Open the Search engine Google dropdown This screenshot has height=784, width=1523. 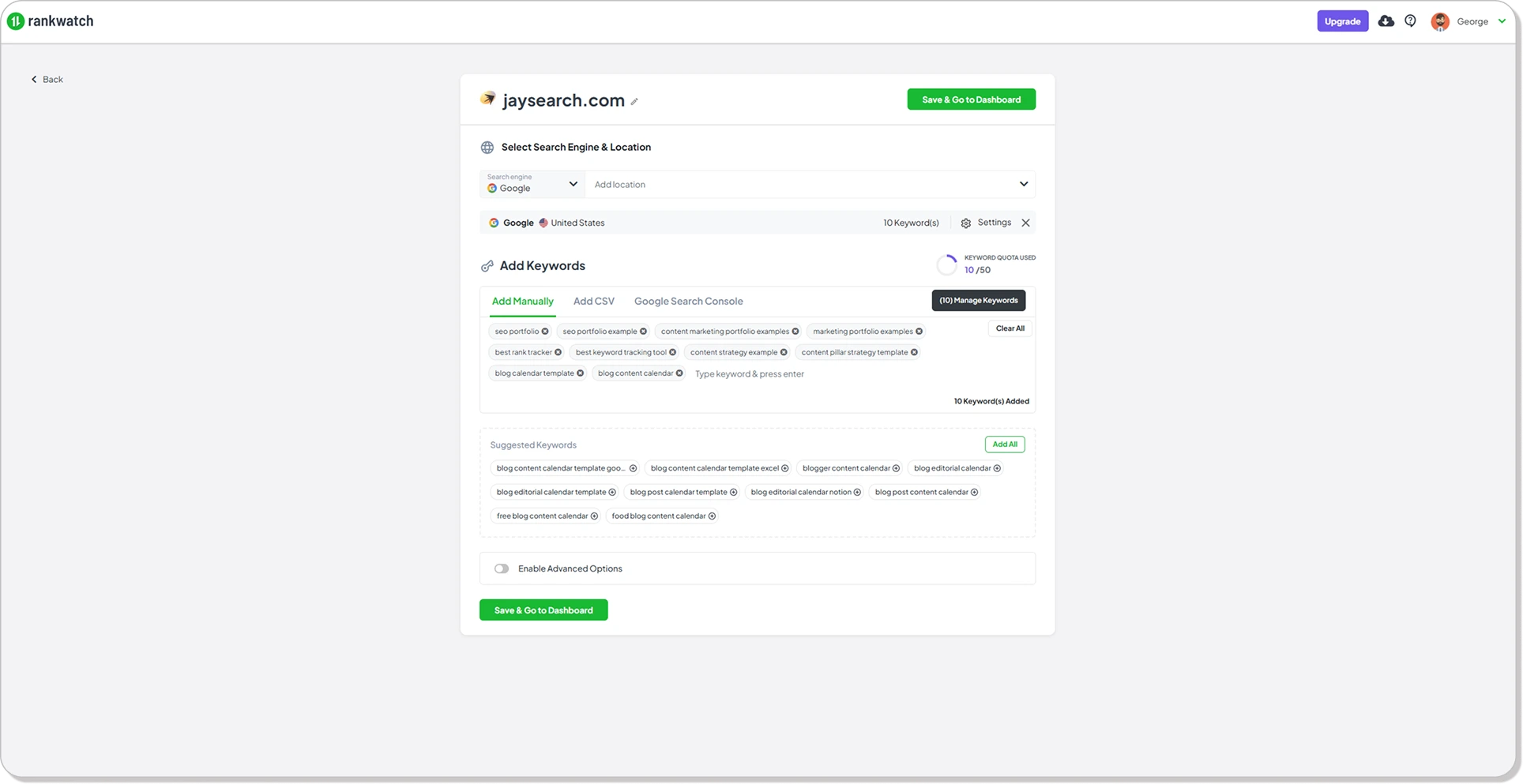coord(532,184)
